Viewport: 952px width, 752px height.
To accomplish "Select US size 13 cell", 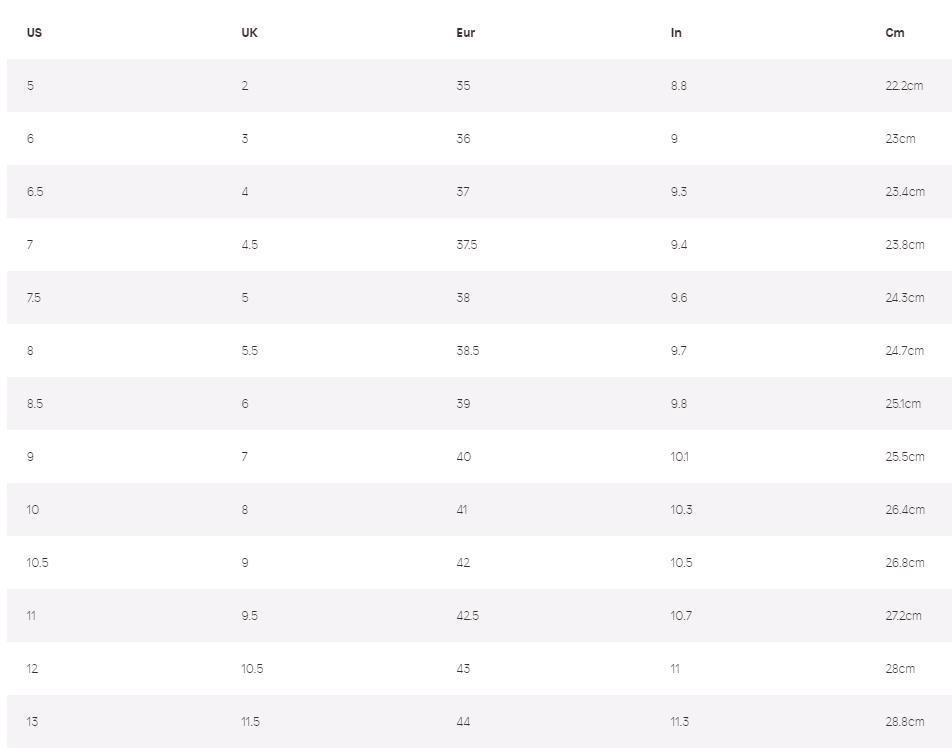I will pyautogui.click(x=32, y=722).
